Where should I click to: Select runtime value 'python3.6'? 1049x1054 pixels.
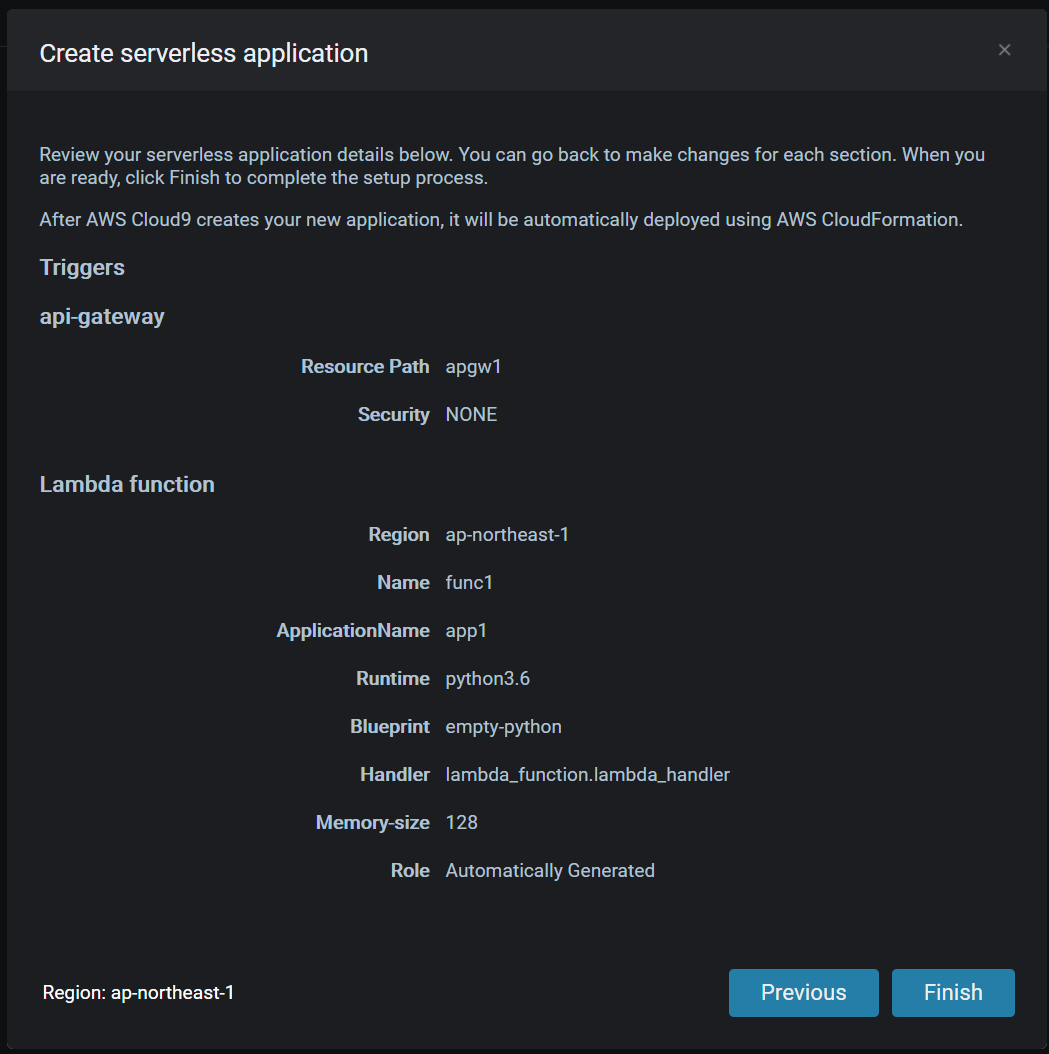pyautogui.click(x=487, y=679)
